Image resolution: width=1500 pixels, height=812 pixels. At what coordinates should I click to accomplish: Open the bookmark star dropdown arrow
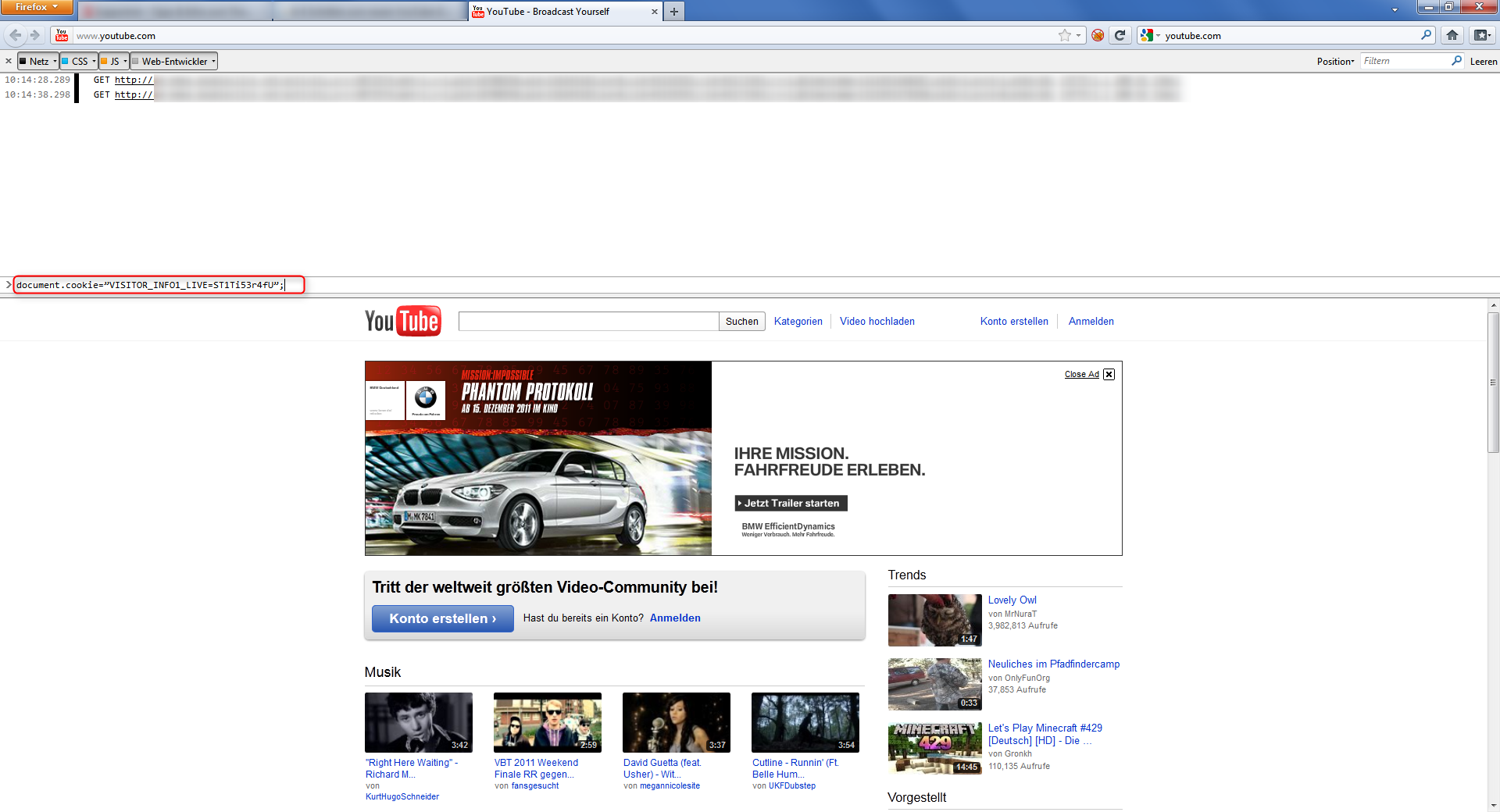1078,35
